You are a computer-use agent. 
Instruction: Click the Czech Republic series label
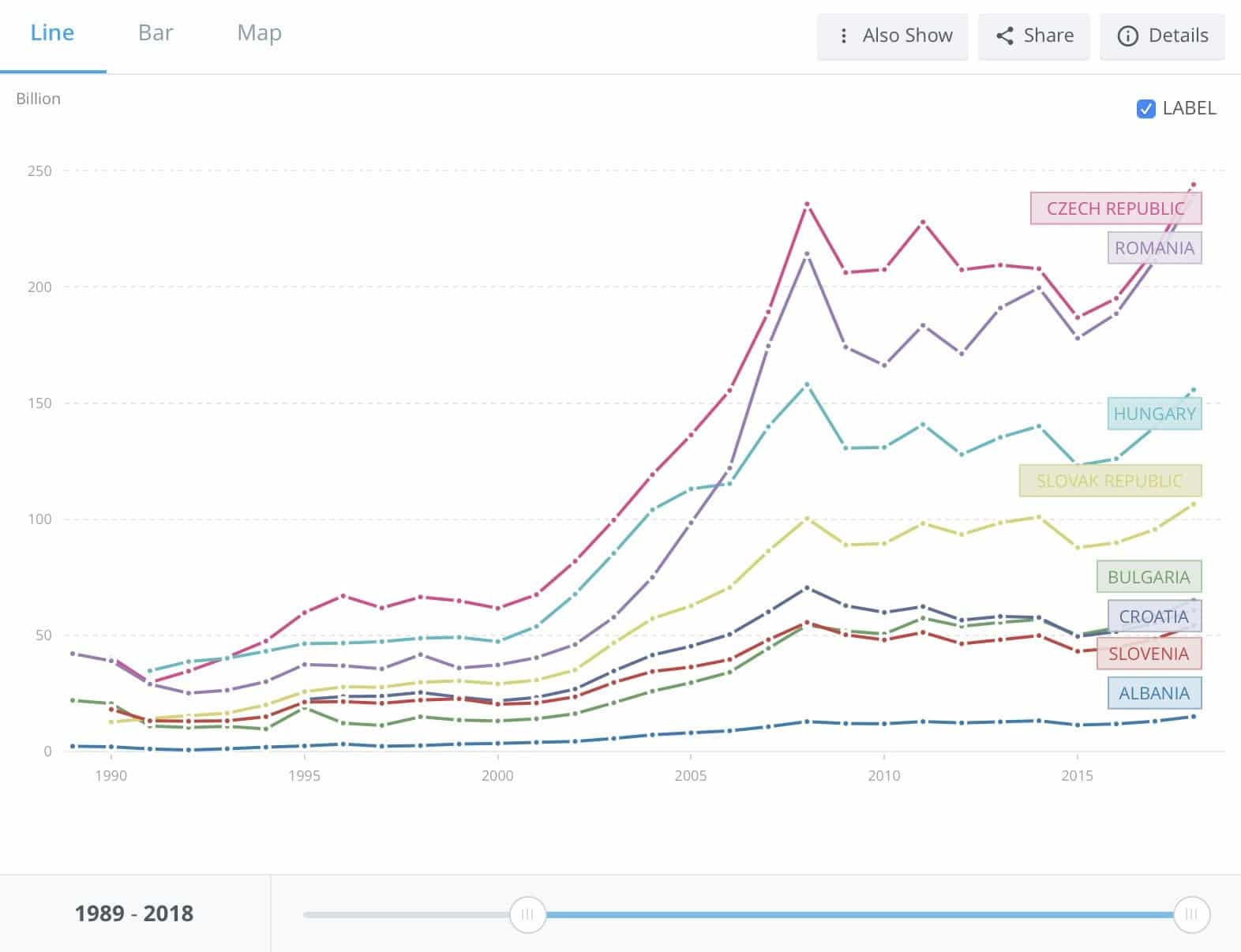(x=1115, y=208)
